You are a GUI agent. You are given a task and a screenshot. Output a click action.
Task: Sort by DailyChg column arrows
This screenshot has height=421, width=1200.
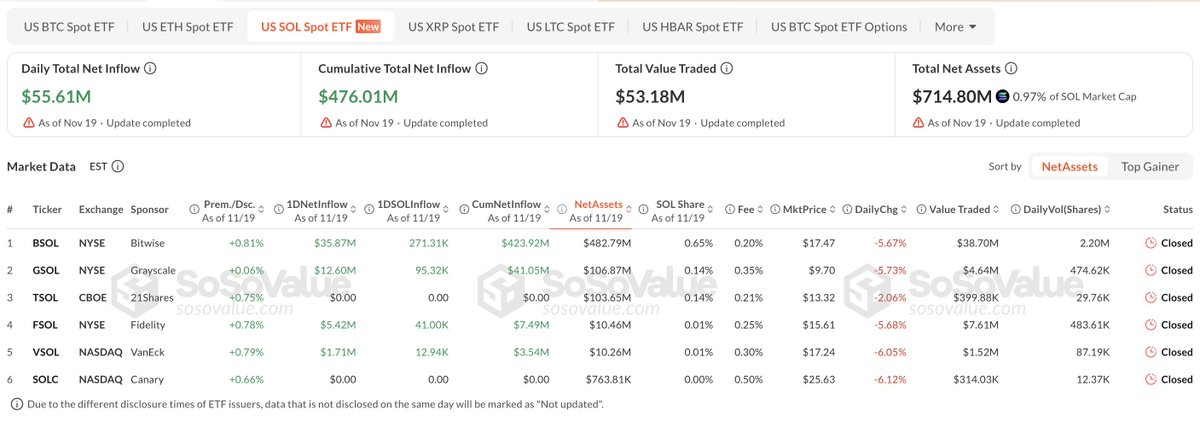click(x=915, y=210)
